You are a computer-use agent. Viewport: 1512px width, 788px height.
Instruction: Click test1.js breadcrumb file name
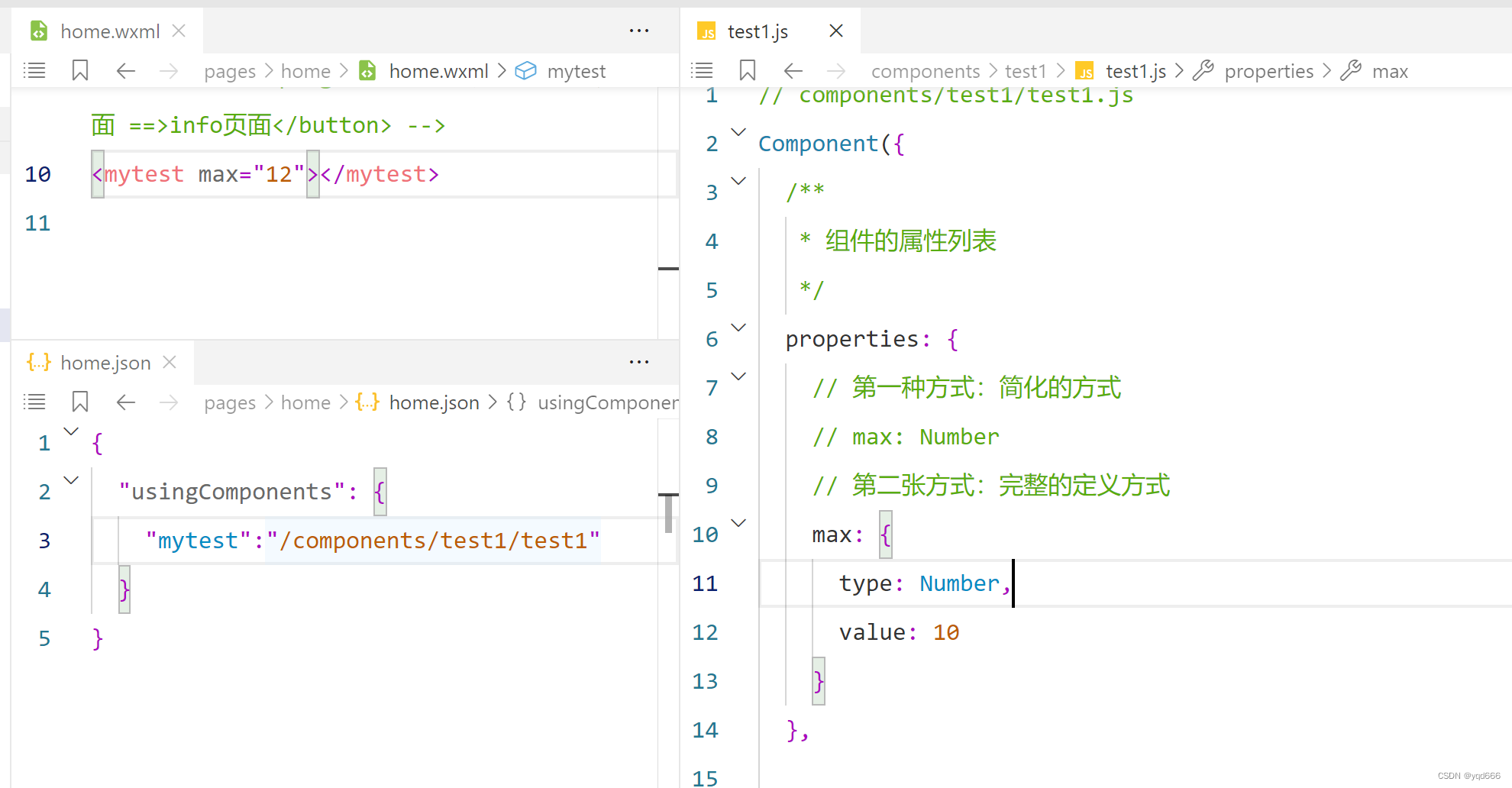[1136, 72]
